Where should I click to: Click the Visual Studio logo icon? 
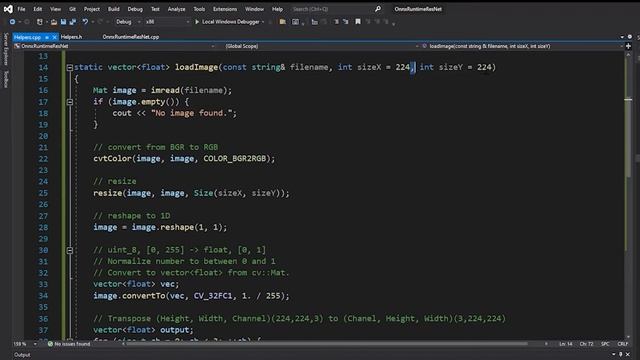tap(8, 9)
